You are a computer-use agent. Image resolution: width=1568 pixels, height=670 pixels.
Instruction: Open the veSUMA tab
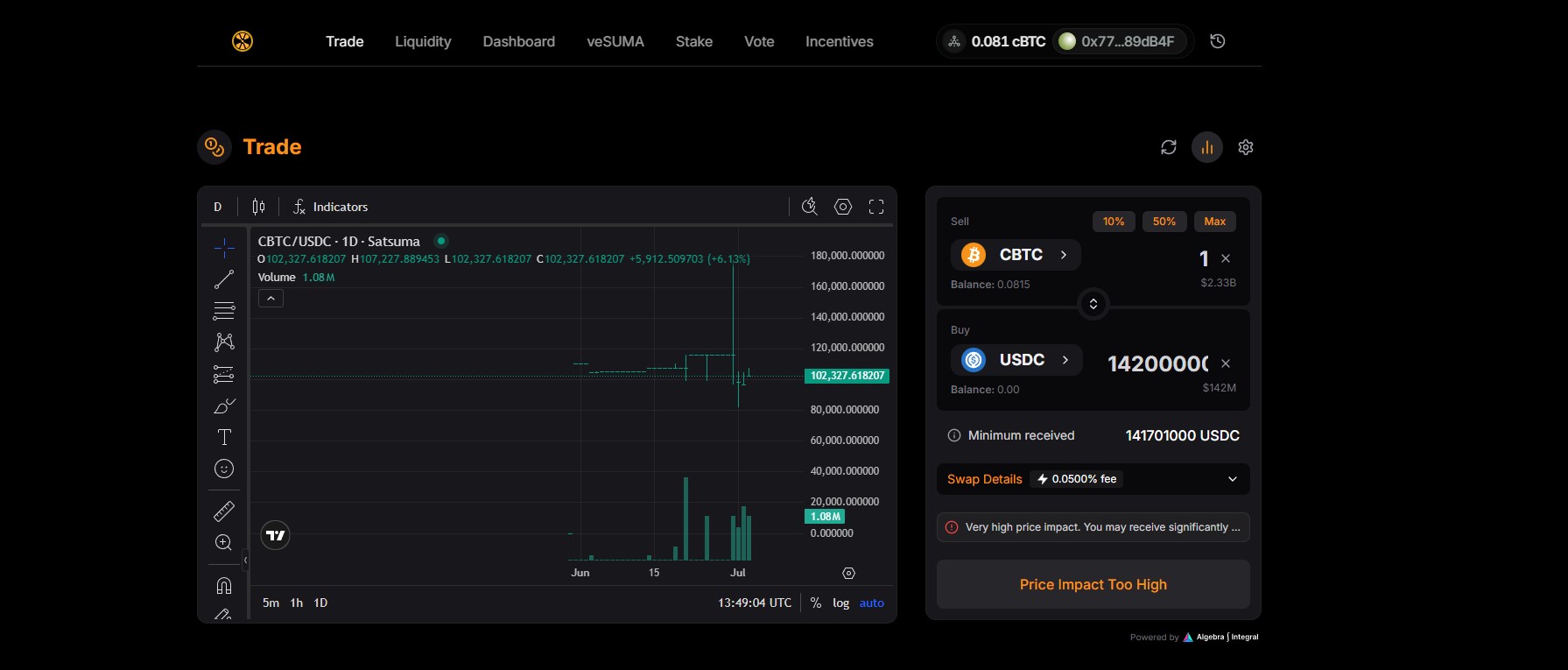pos(615,41)
